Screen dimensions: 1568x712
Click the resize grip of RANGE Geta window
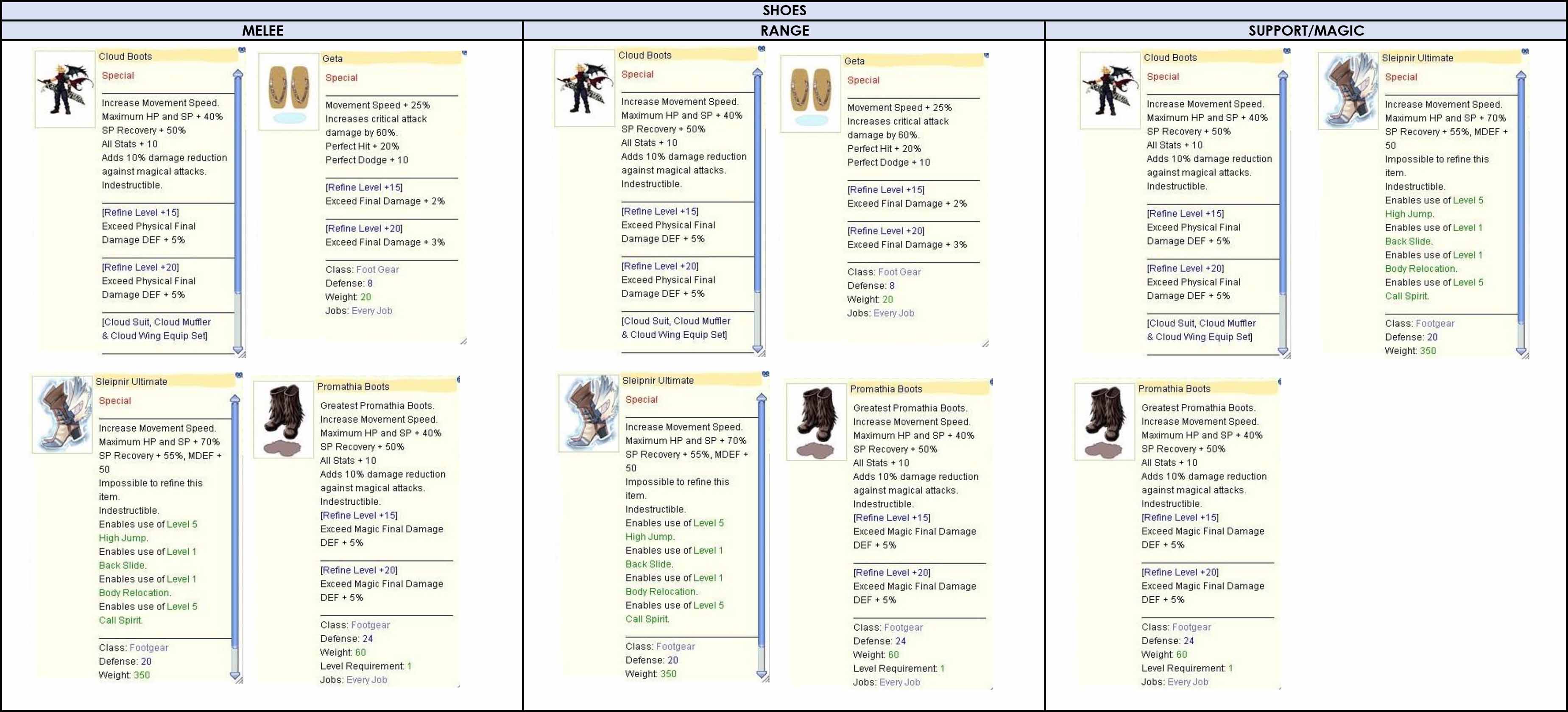tap(985, 344)
